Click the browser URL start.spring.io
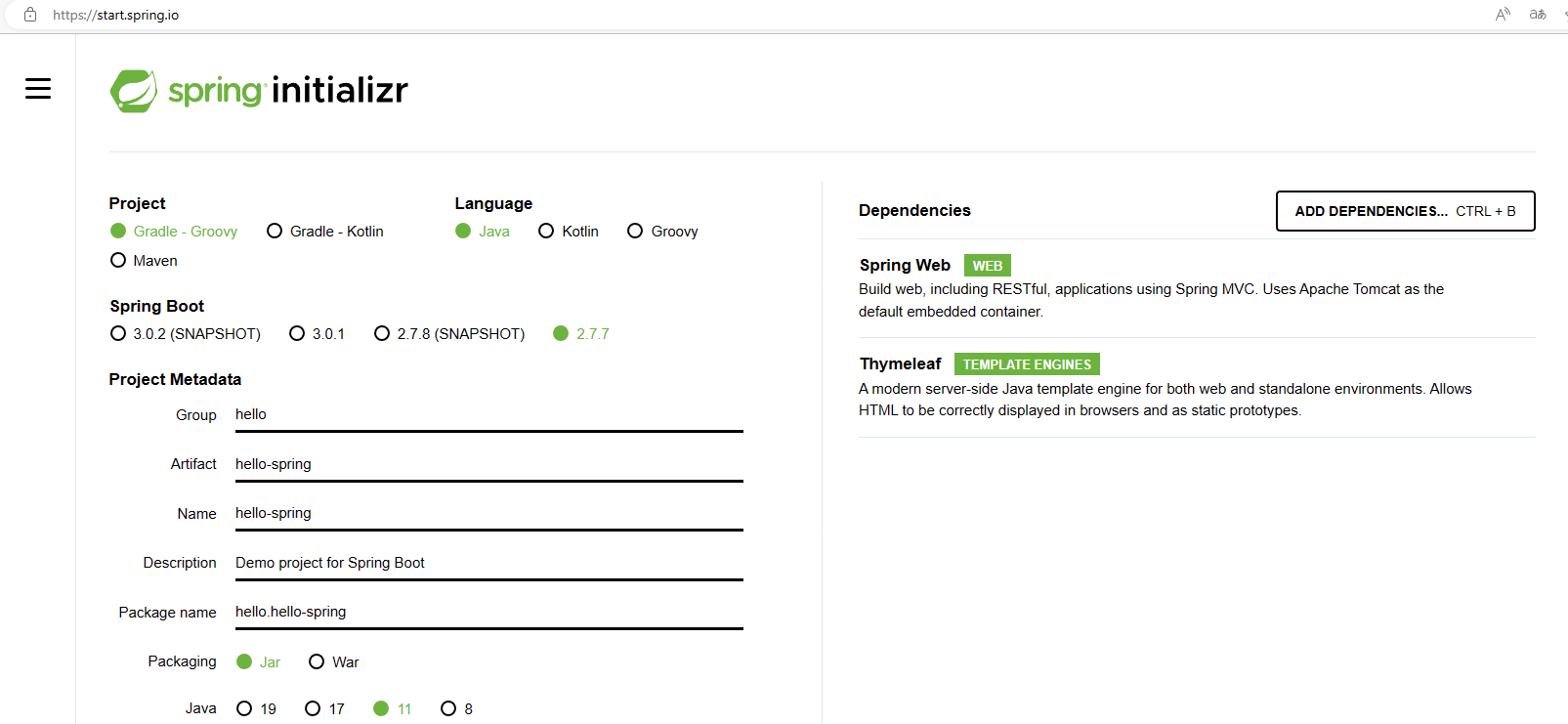 tap(115, 15)
